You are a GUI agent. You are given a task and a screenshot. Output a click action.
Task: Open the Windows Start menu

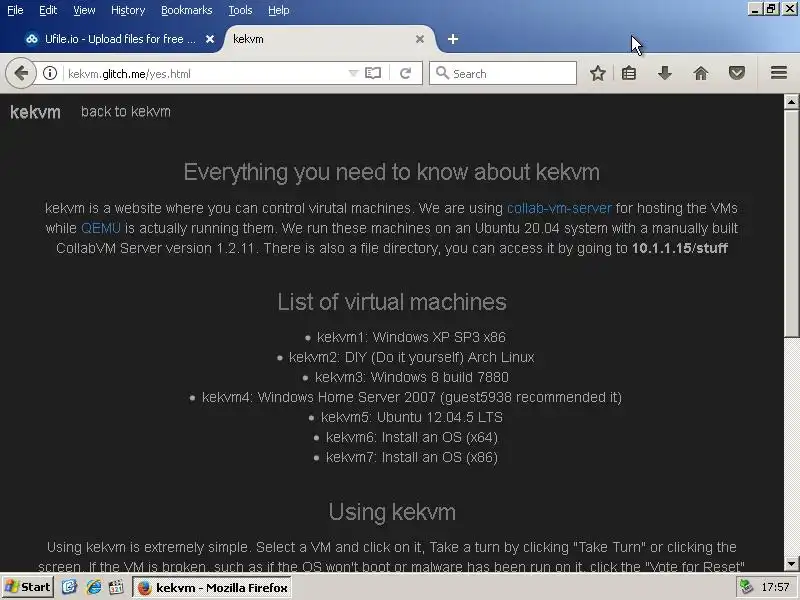pyautogui.click(x=28, y=587)
